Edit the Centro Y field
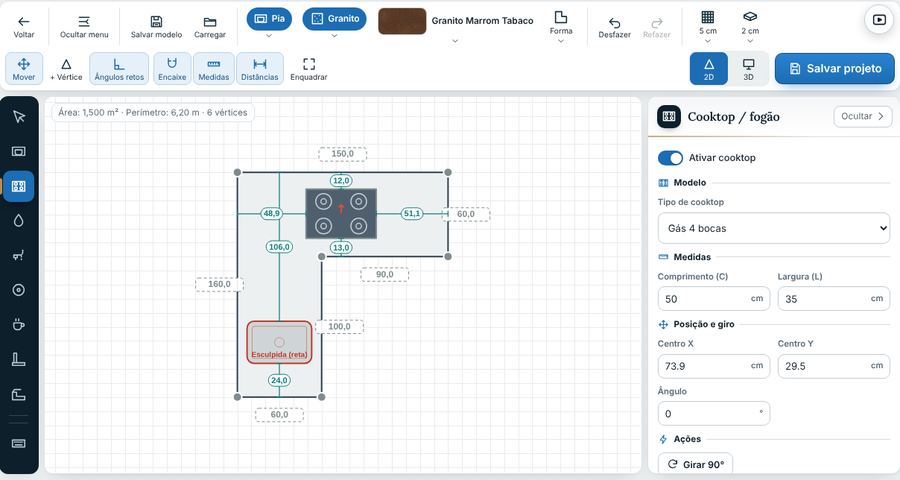 [x=833, y=366]
